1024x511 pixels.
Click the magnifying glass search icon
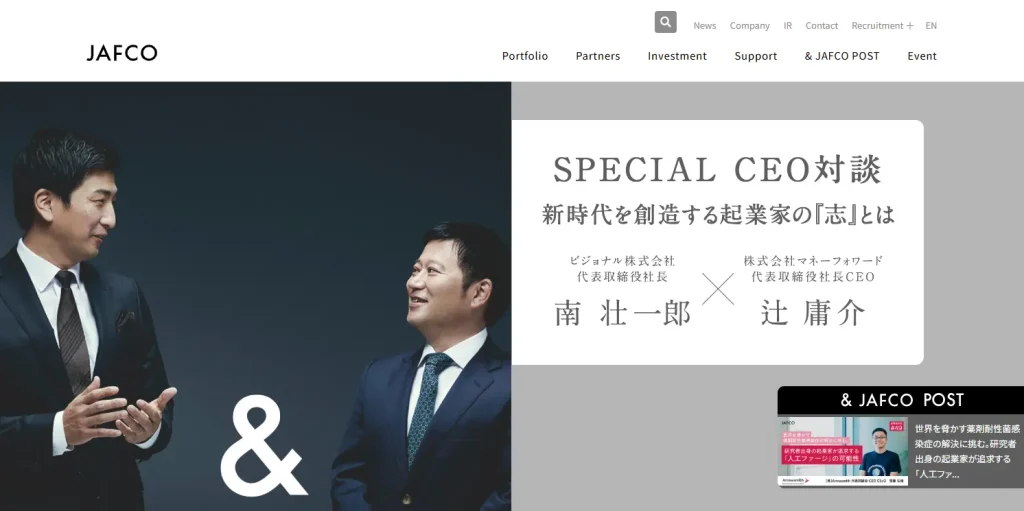click(x=665, y=22)
